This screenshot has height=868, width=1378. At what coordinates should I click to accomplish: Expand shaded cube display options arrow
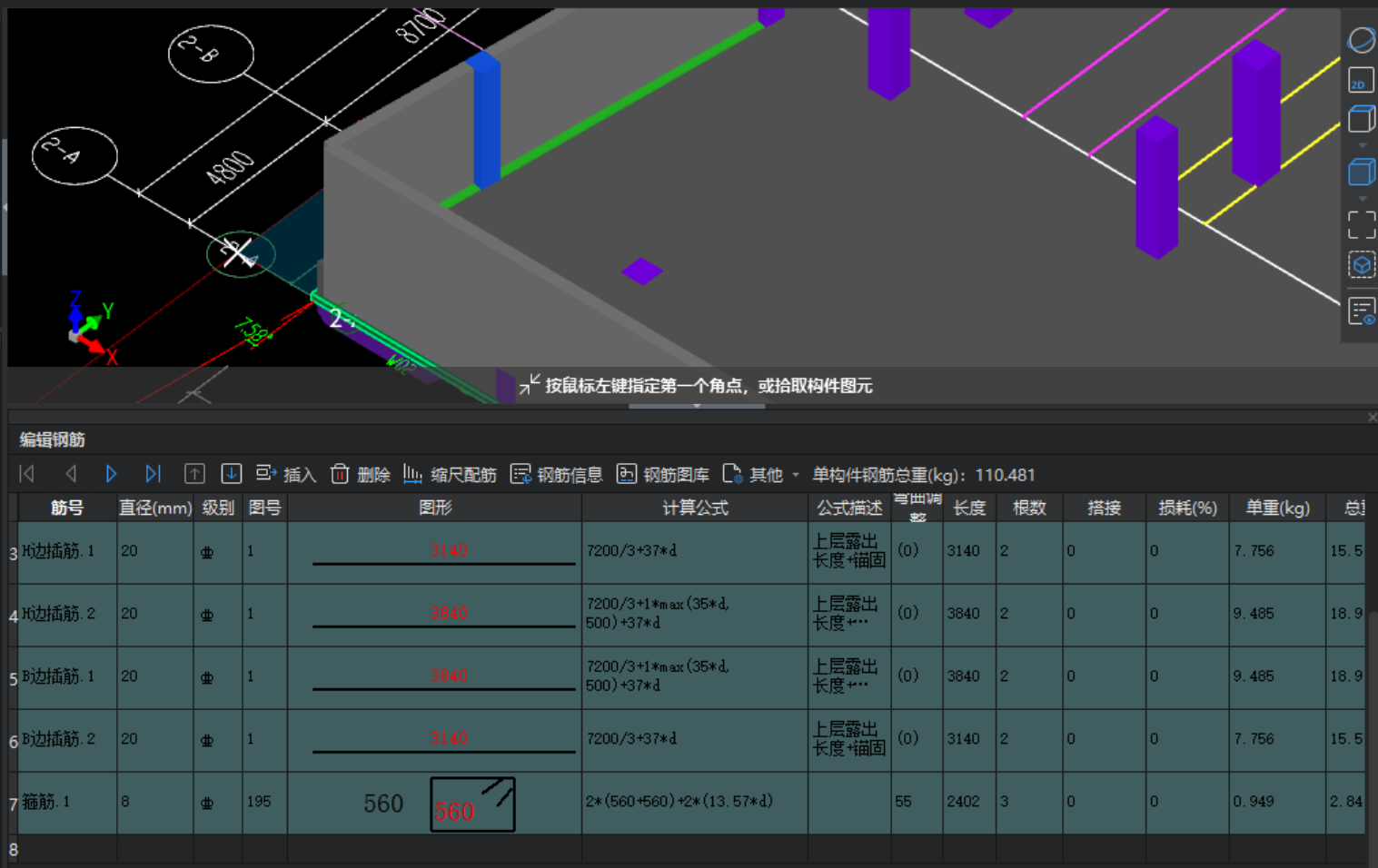click(1362, 199)
